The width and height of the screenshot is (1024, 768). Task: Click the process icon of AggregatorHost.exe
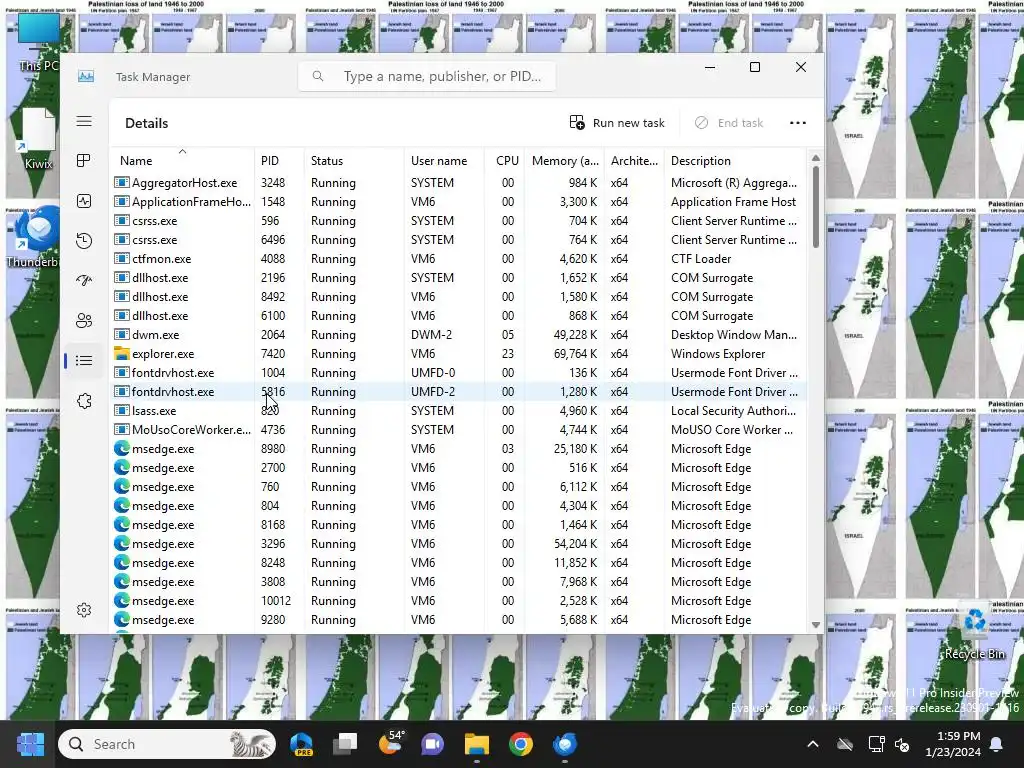[x=121, y=182]
